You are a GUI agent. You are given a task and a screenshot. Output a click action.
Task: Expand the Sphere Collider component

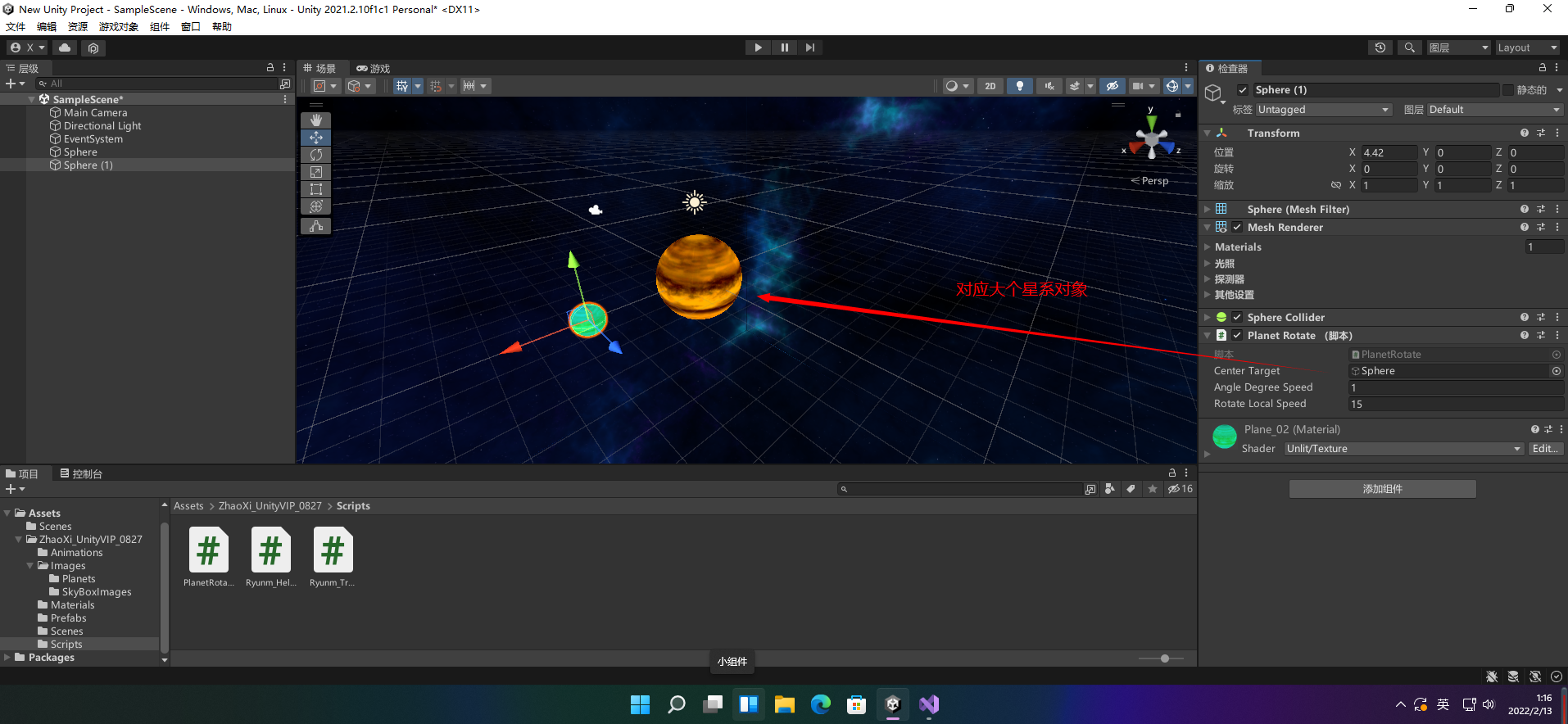tap(1208, 318)
